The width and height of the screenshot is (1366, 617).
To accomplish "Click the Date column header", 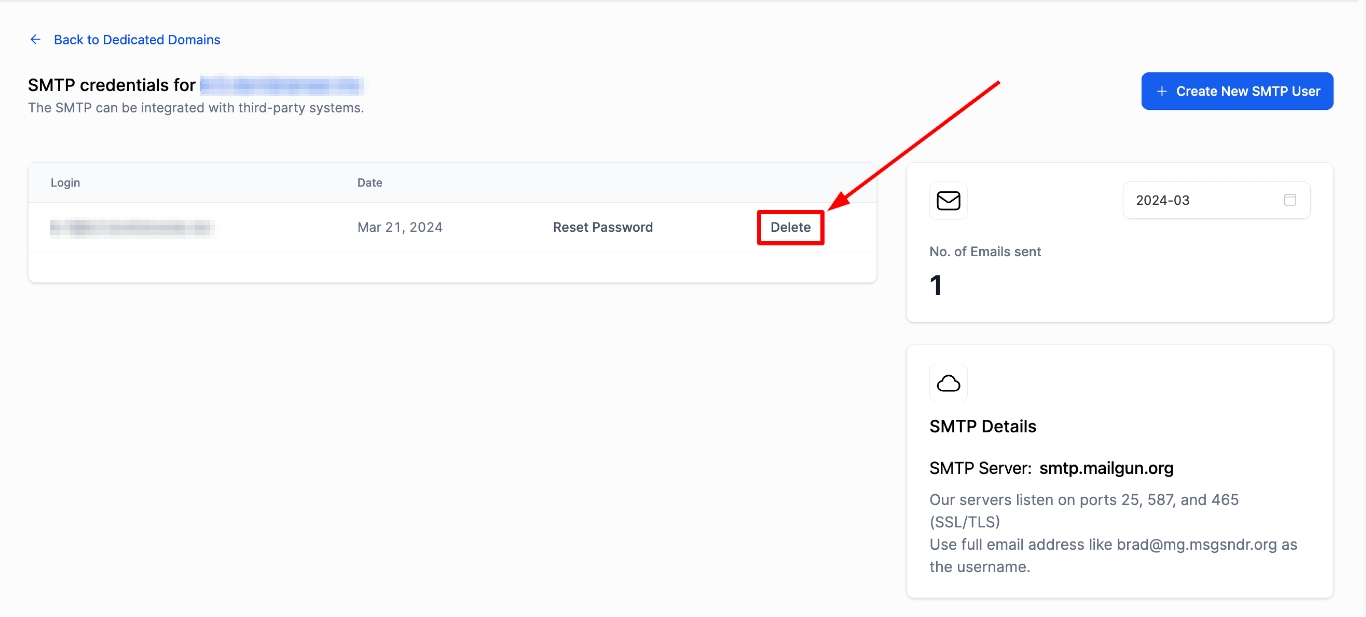I will coord(370,183).
